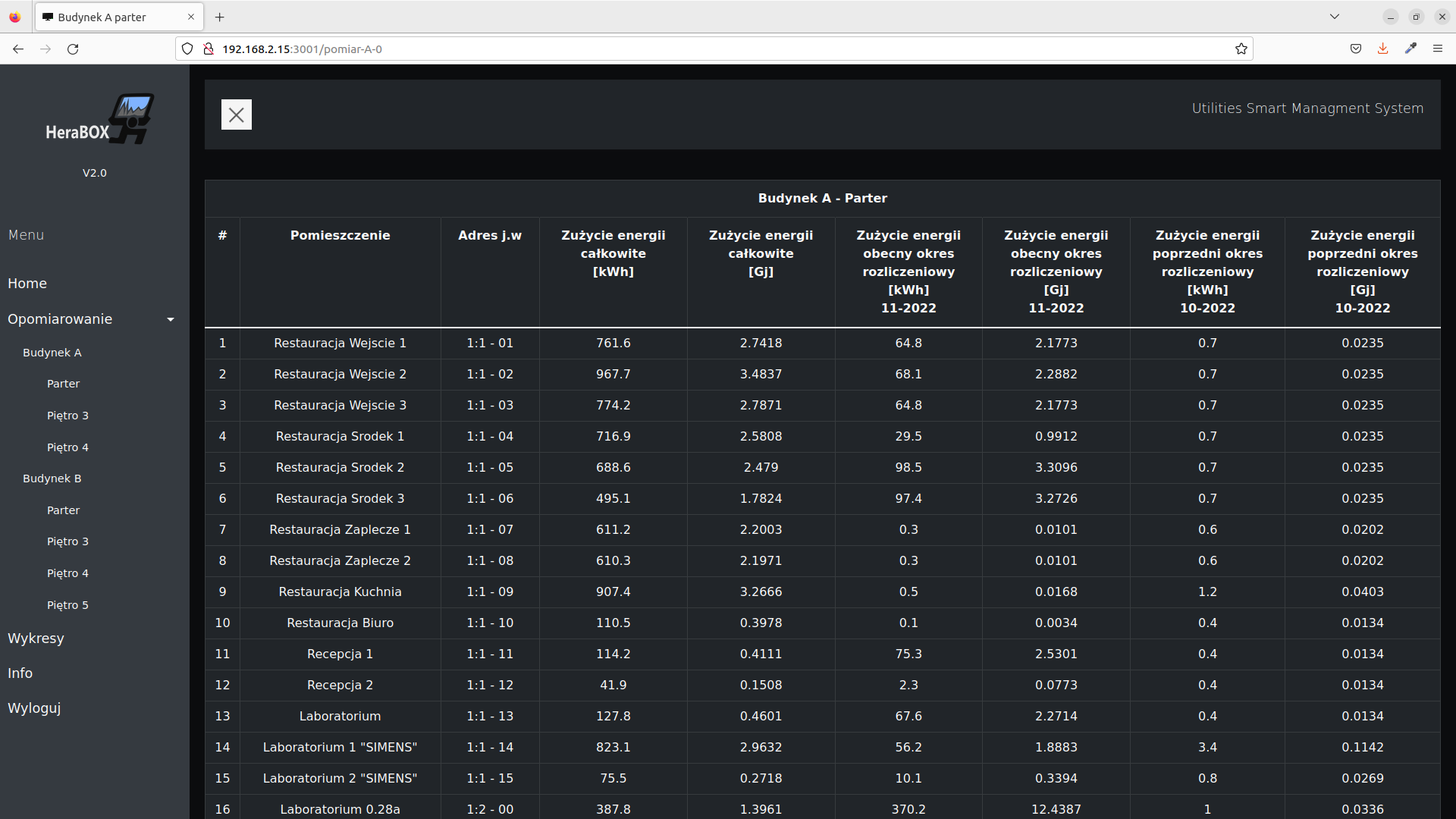Click Wyloguj to log out
This screenshot has width=1456, height=819.
[x=34, y=708]
